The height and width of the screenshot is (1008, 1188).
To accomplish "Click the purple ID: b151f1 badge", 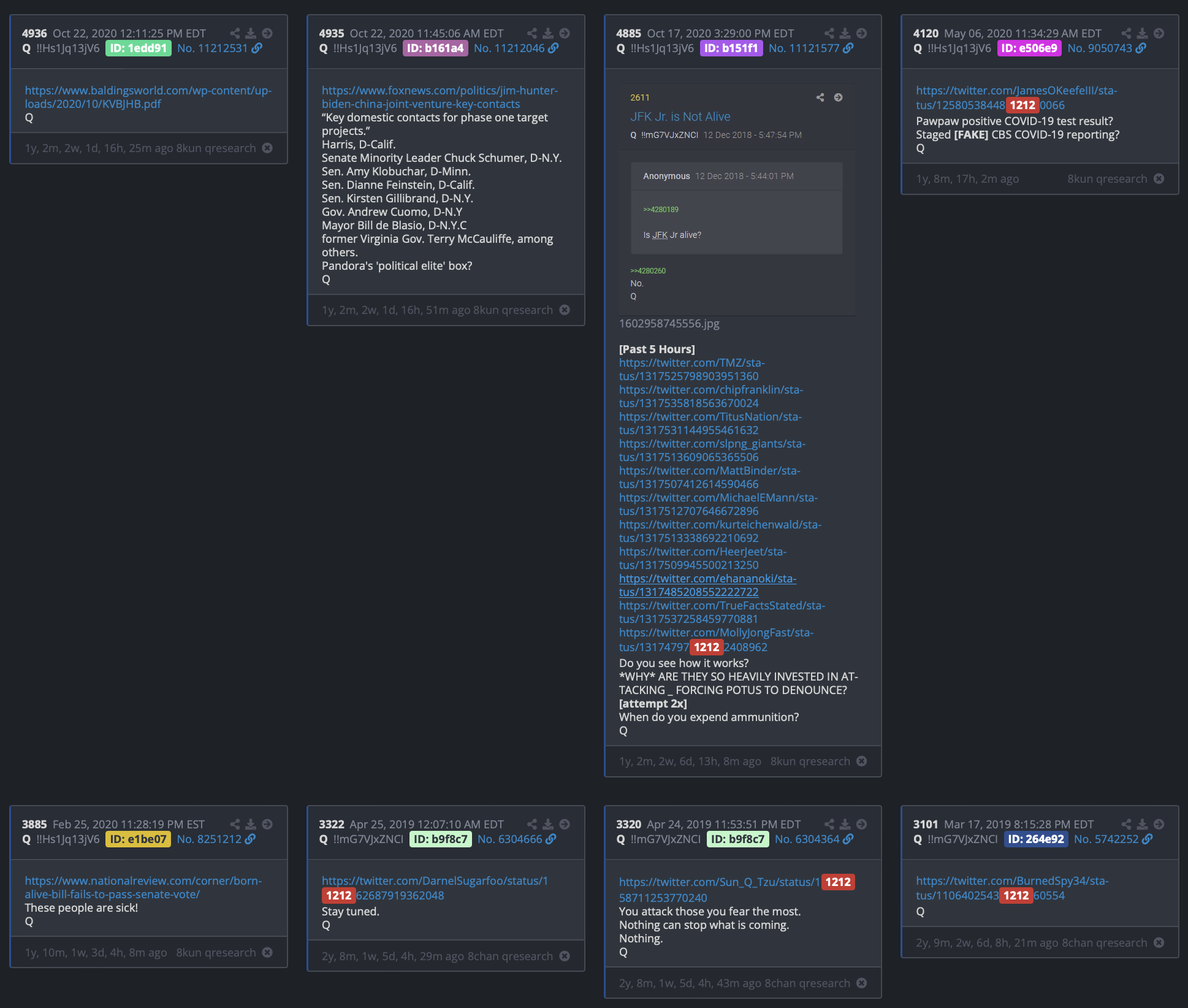I will tap(731, 48).
